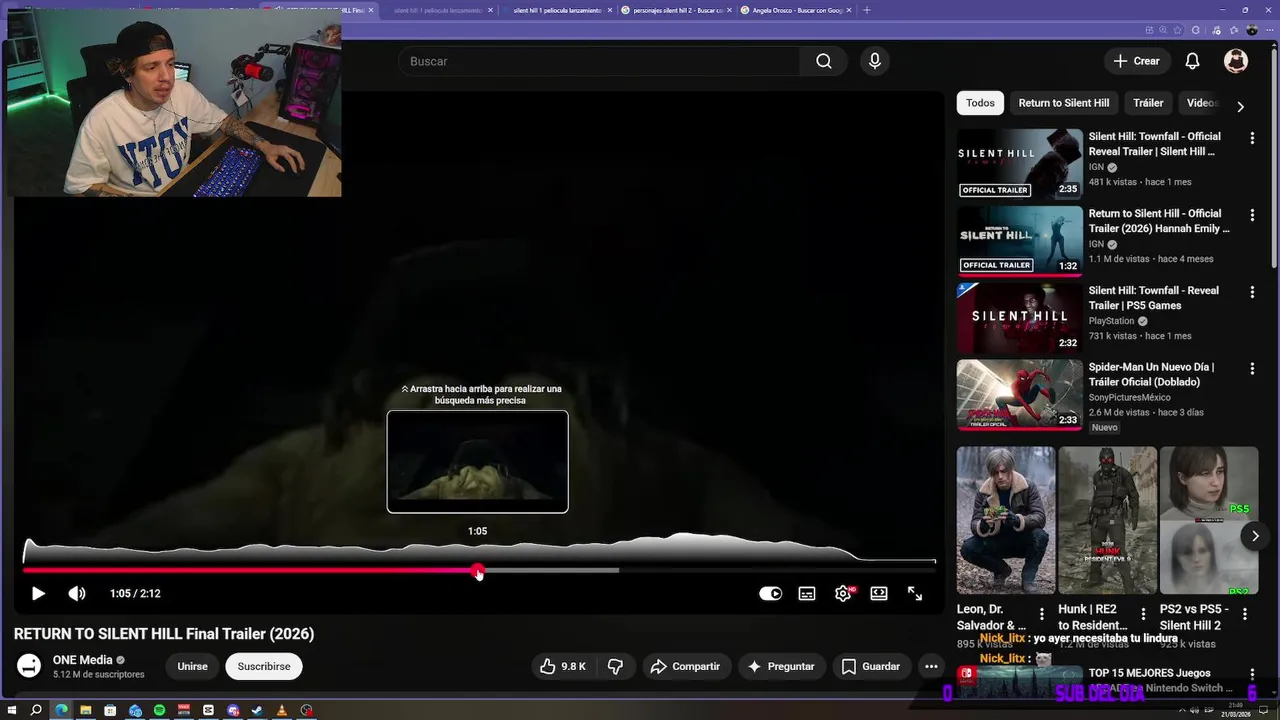Subscribe using Suscribirse button
The width and height of the screenshot is (1280, 720).
tap(264, 666)
